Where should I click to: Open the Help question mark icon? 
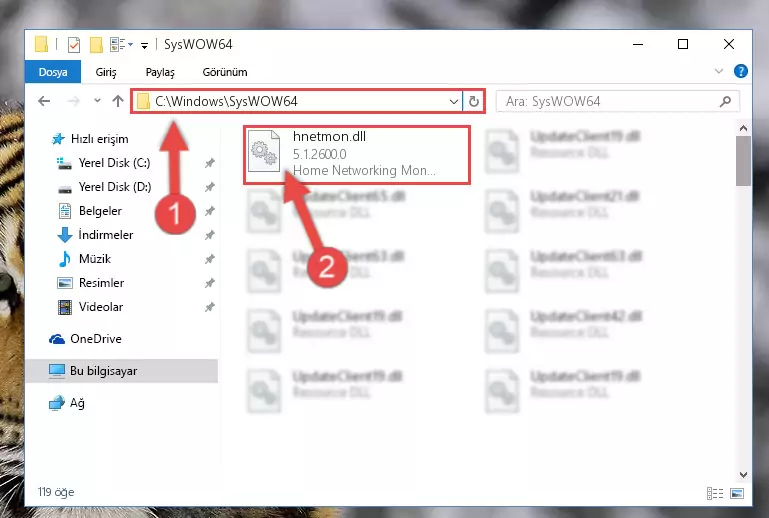741,72
